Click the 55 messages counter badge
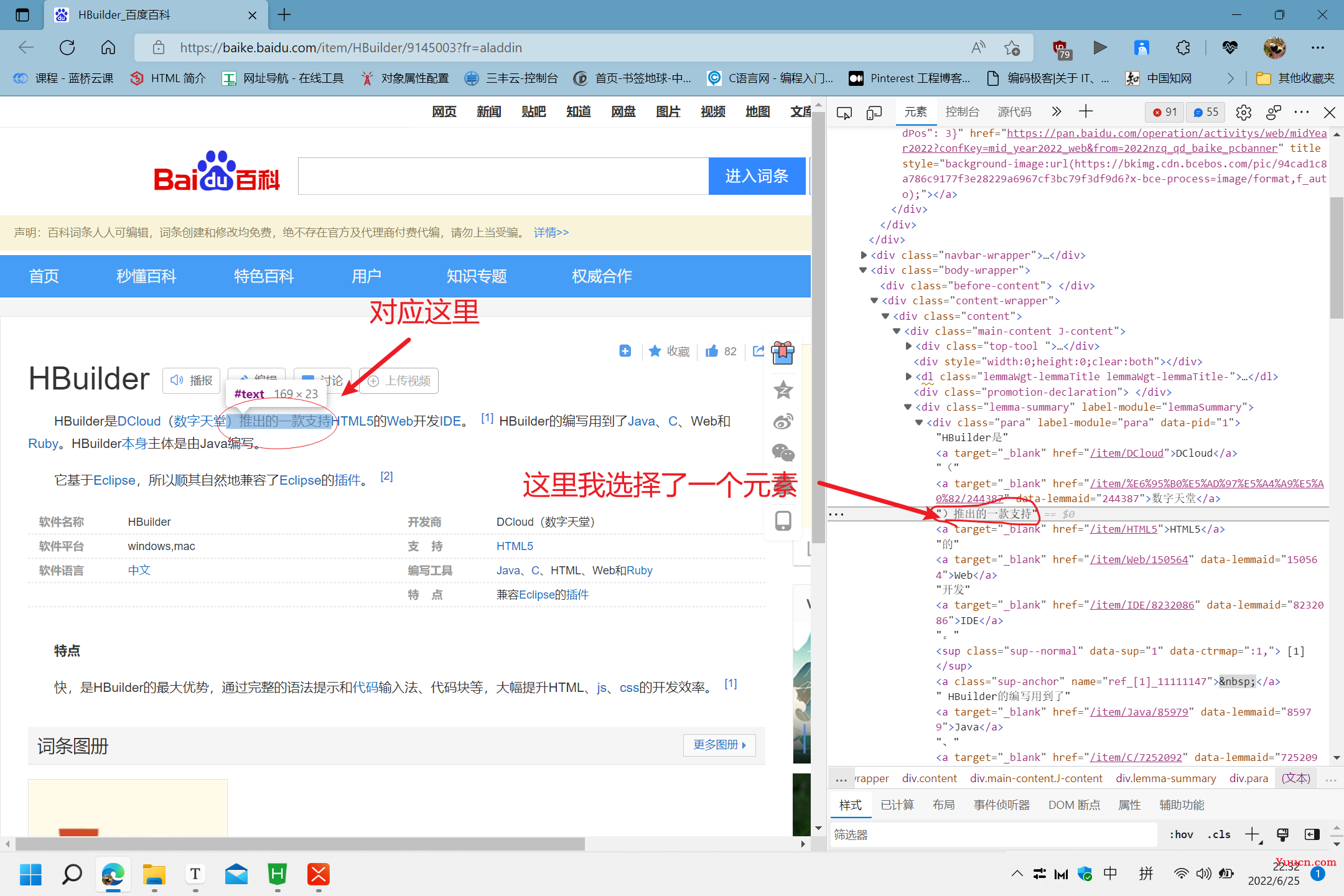This screenshot has width=1344, height=896. [1206, 112]
